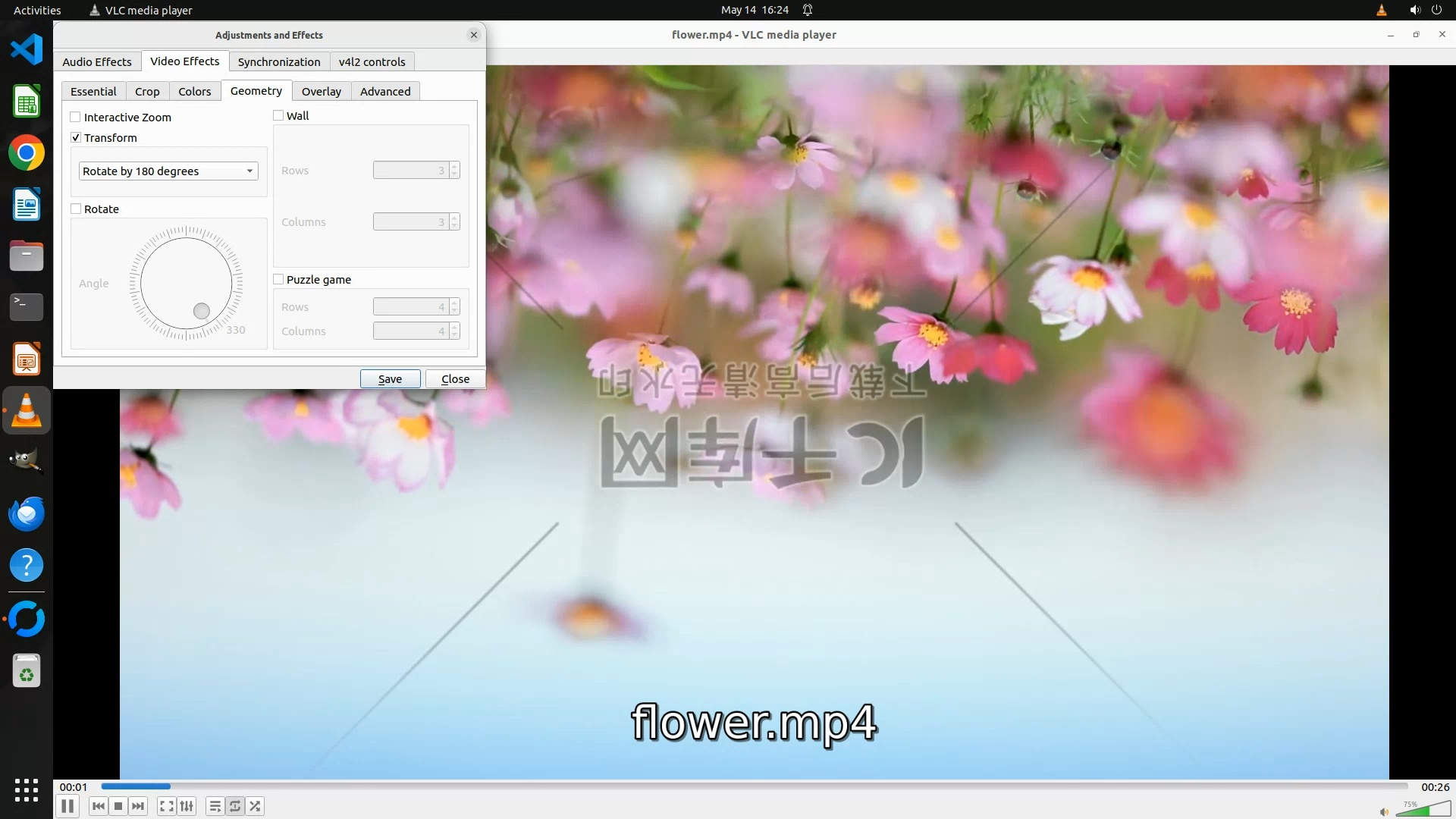Open the Synchronization tab
The width and height of the screenshot is (1456, 819).
click(278, 61)
